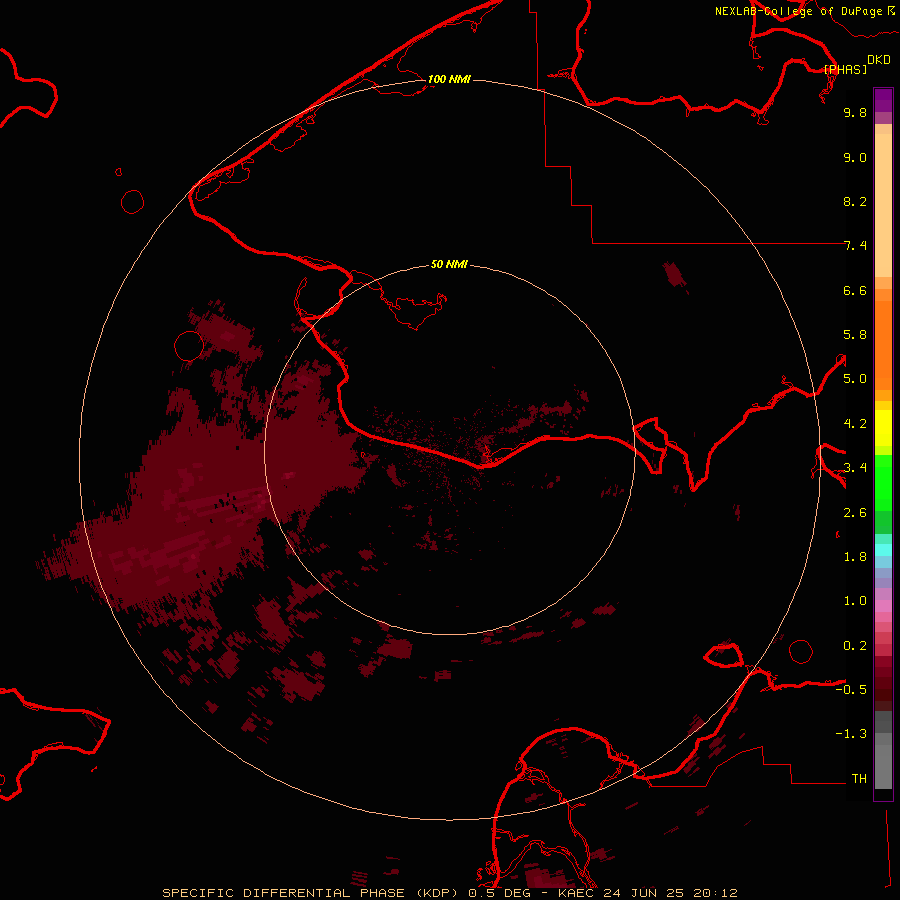Click the 2.6 legend value

855,513
